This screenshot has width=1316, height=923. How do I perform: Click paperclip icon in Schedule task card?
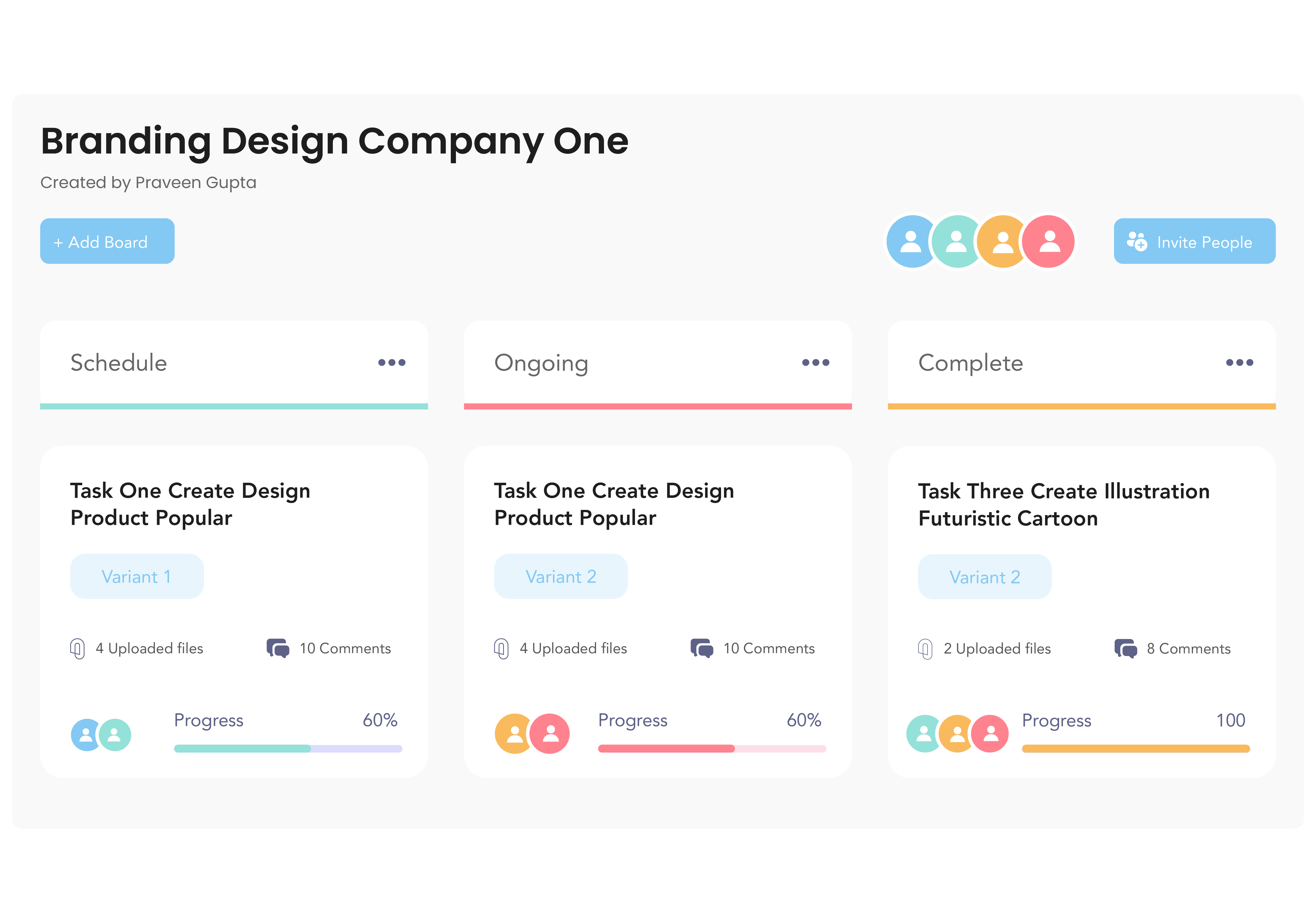77,649
